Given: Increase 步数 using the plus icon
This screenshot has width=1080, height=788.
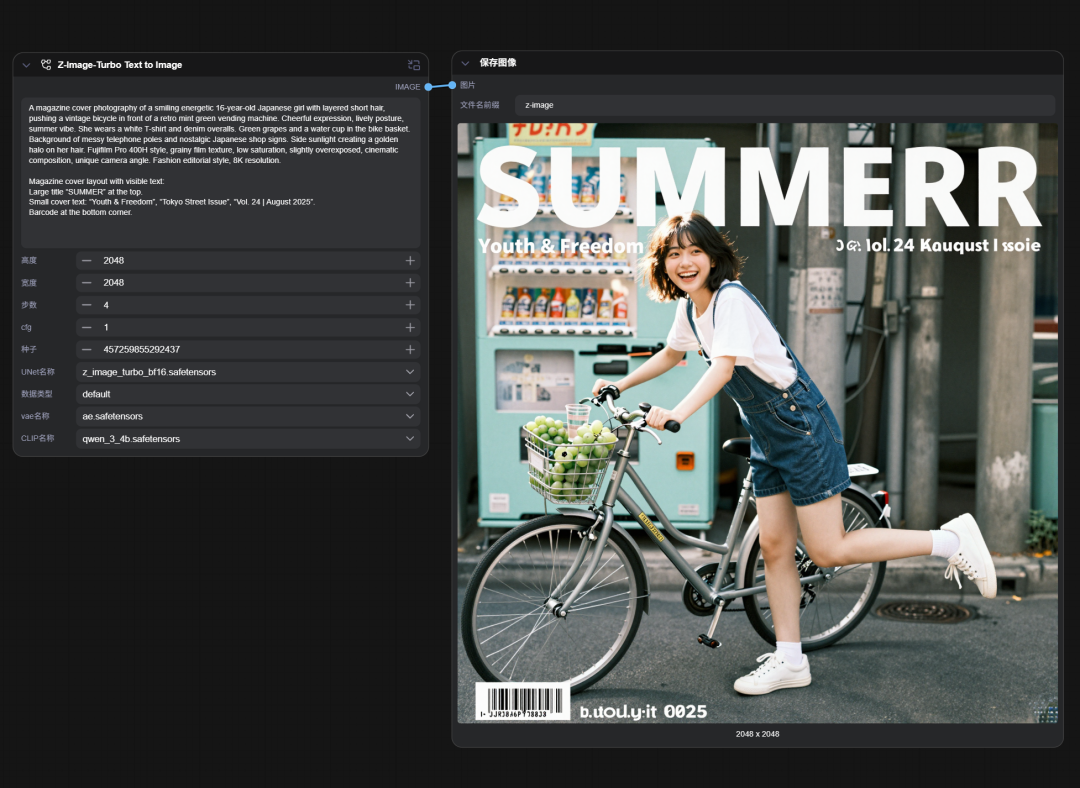Looking at the screenshot, I should tap(410, 305).
